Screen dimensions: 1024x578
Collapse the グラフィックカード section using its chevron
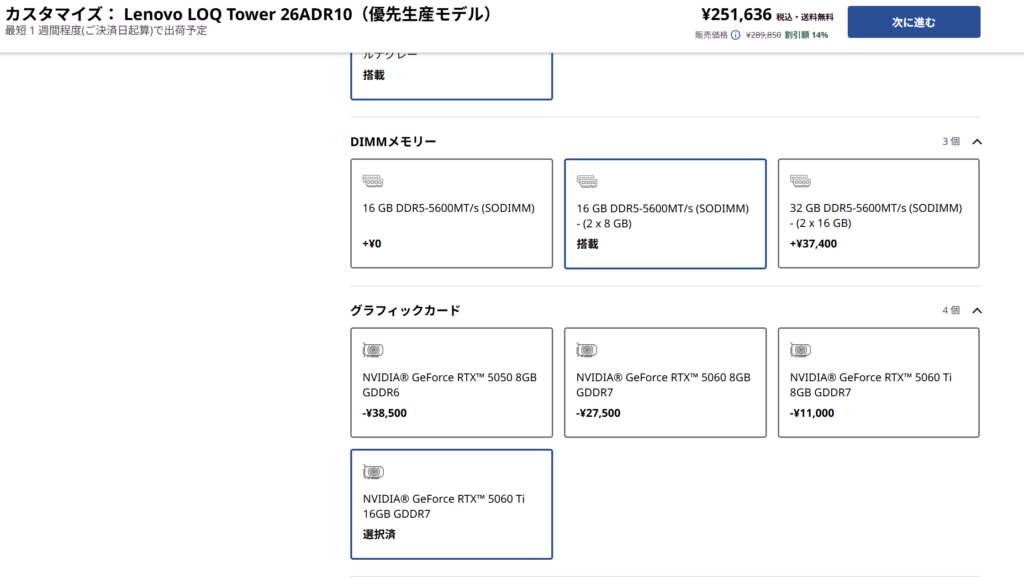point(977,311)
